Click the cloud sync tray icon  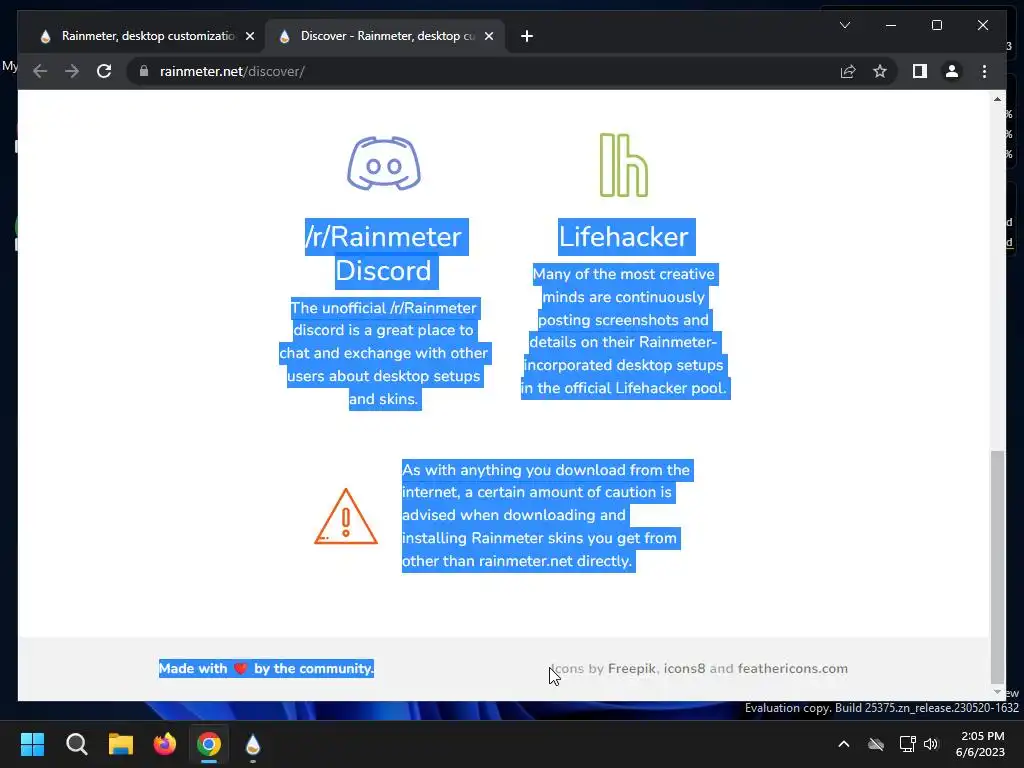(x=876, y=744)
